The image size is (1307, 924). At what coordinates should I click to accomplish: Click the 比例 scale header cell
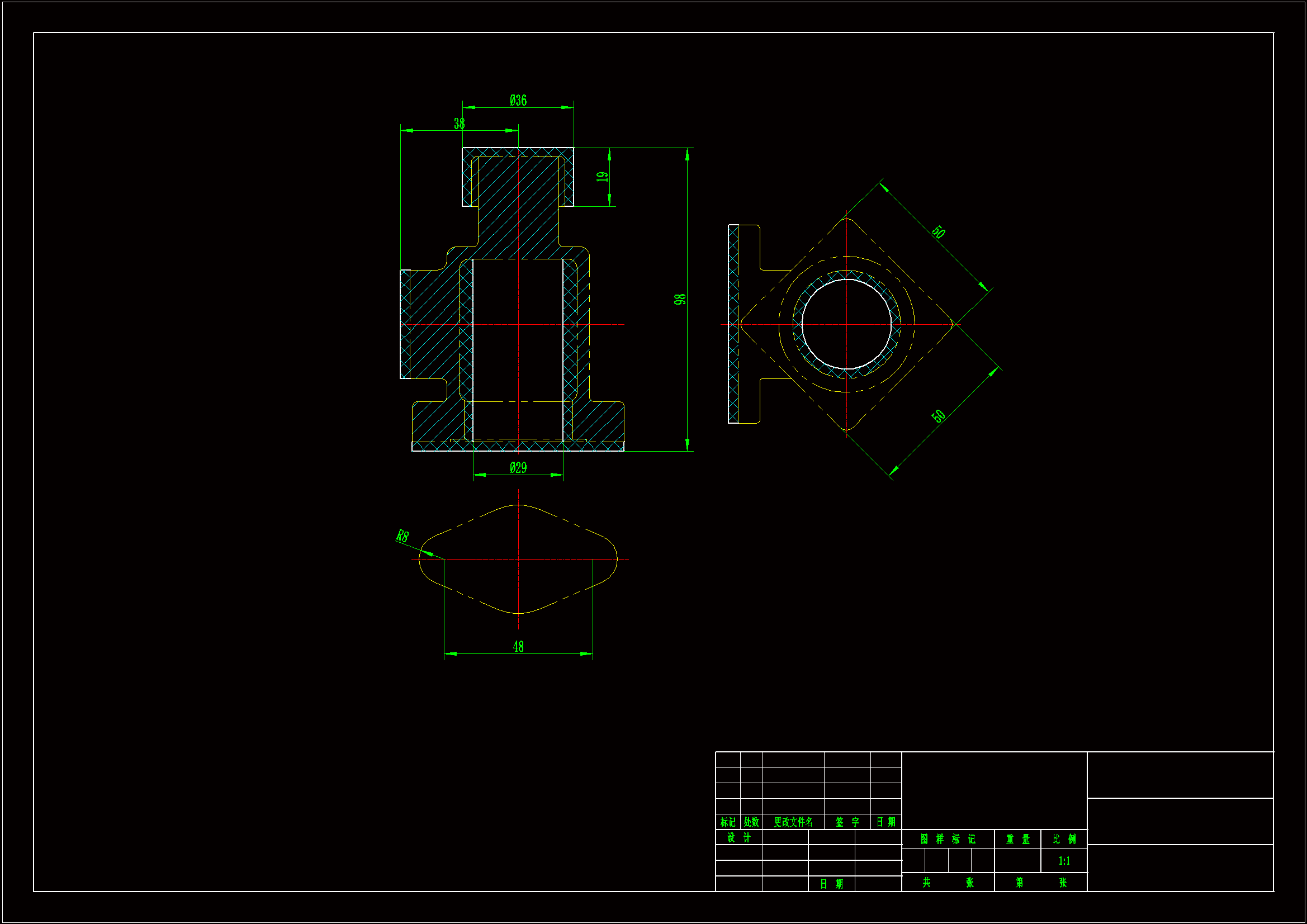click(1064, 839)
